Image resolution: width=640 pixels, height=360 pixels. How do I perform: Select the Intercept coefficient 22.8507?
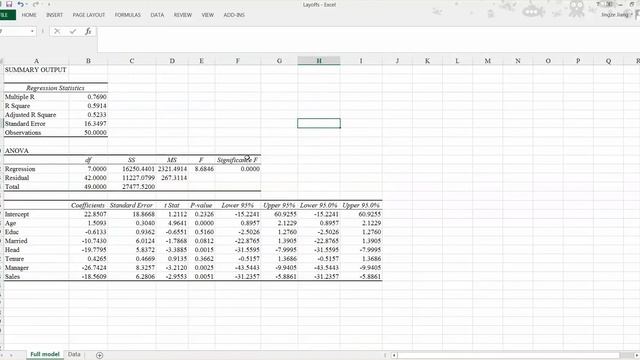pyautogui.click(x=88, y=214)
